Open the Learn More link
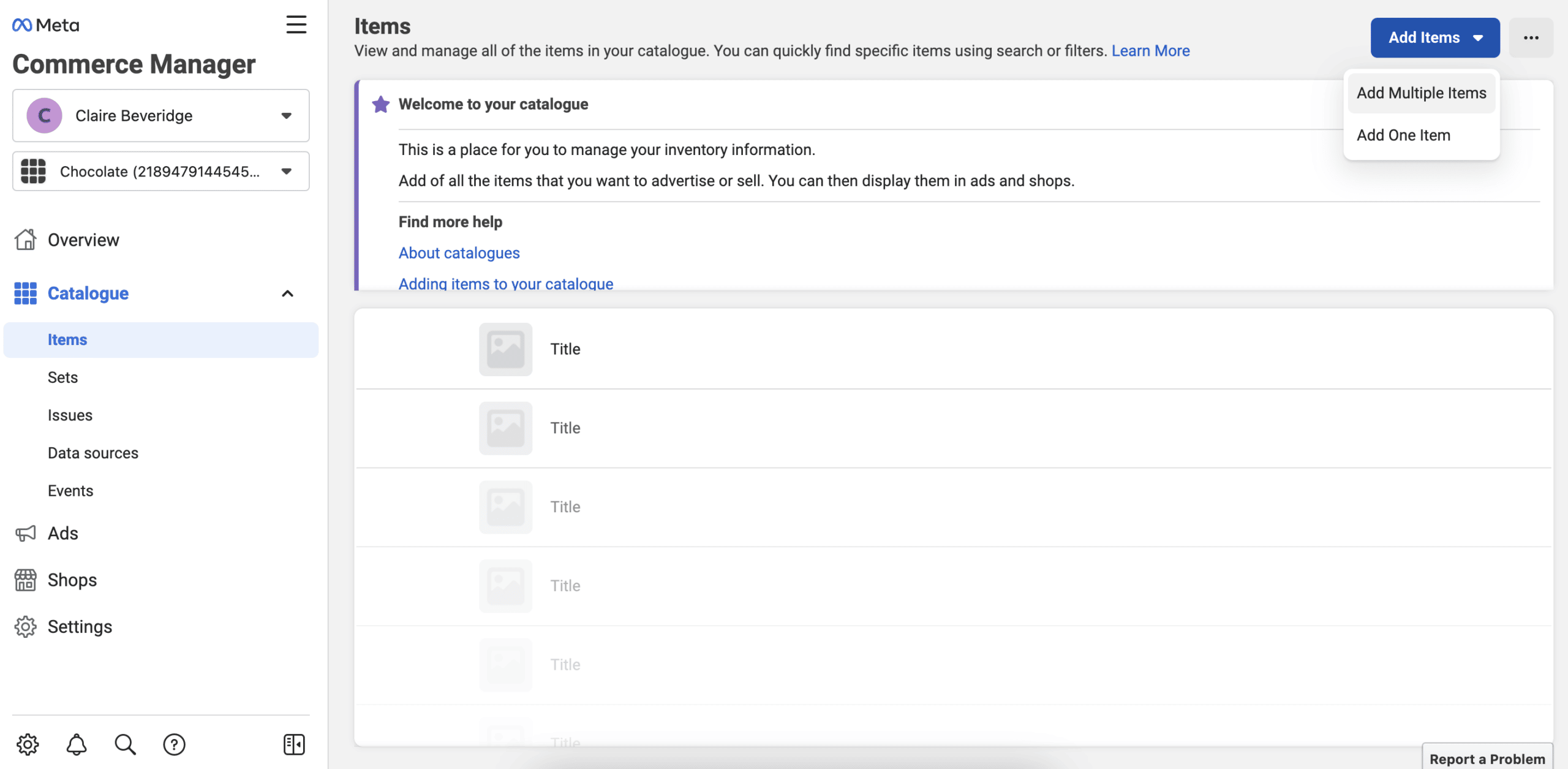Screen dimensions: 1568x769 1150,51
